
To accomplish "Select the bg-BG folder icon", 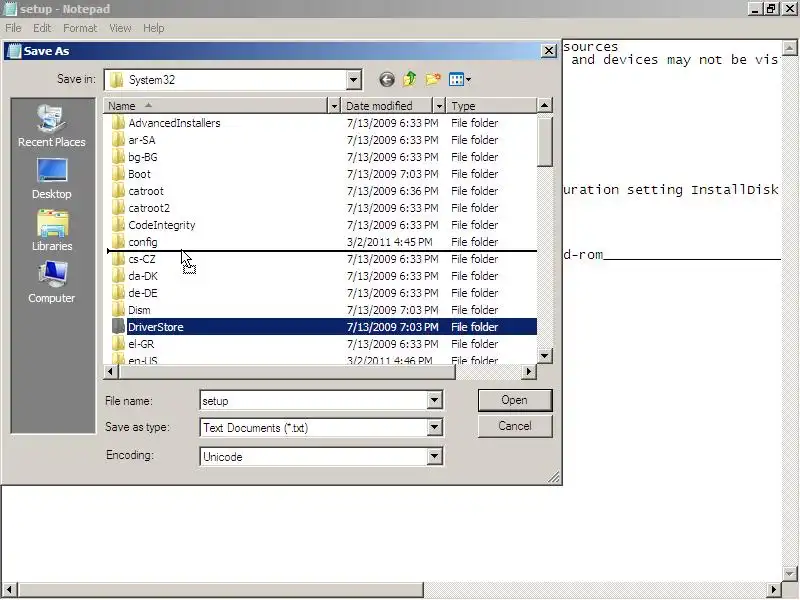I will (x=118, y=157).
